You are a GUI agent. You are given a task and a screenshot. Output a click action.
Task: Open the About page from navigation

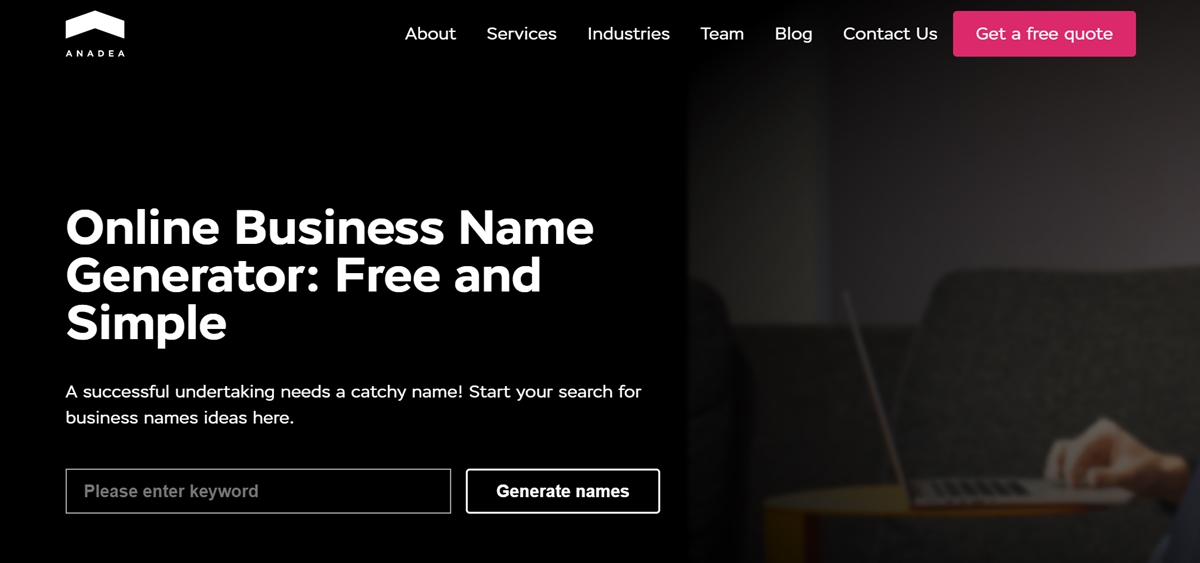click(430, 34)
